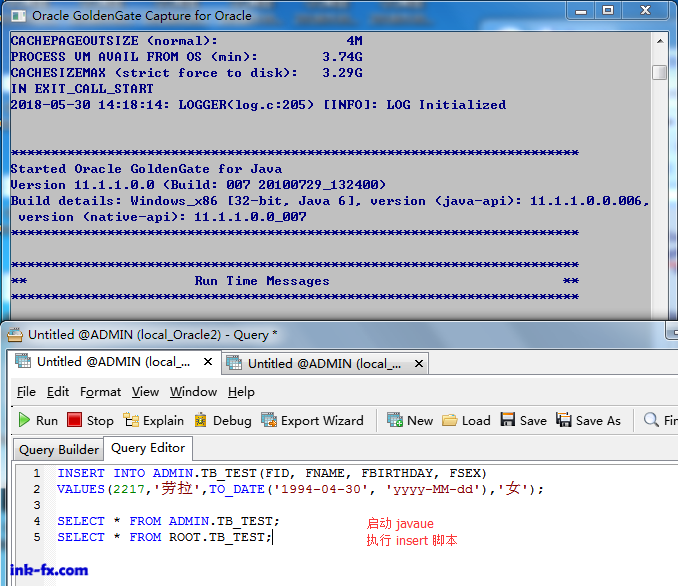Click the Version 11.1.1.0.0 console line
Image resolution: width=678 pixels, height=586 pixels.
coord(198,185)
